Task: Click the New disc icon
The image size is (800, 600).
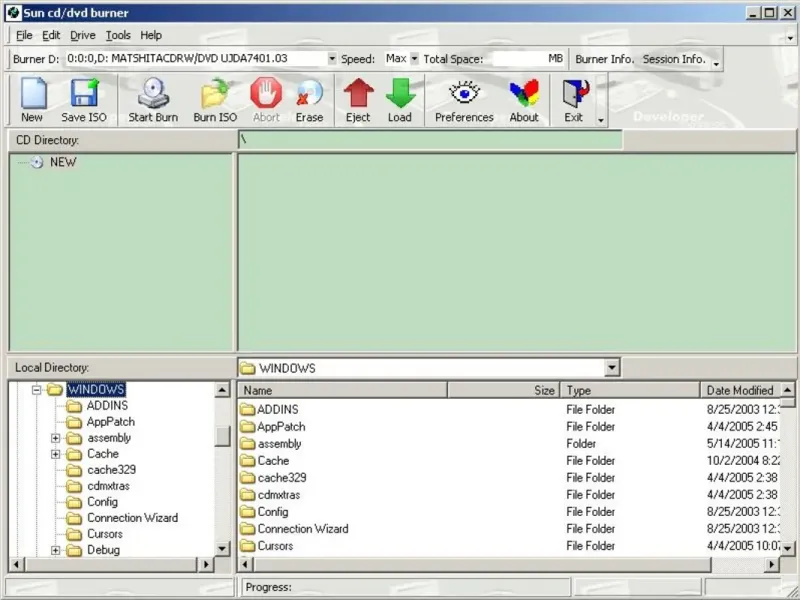Action: (32, 100)
